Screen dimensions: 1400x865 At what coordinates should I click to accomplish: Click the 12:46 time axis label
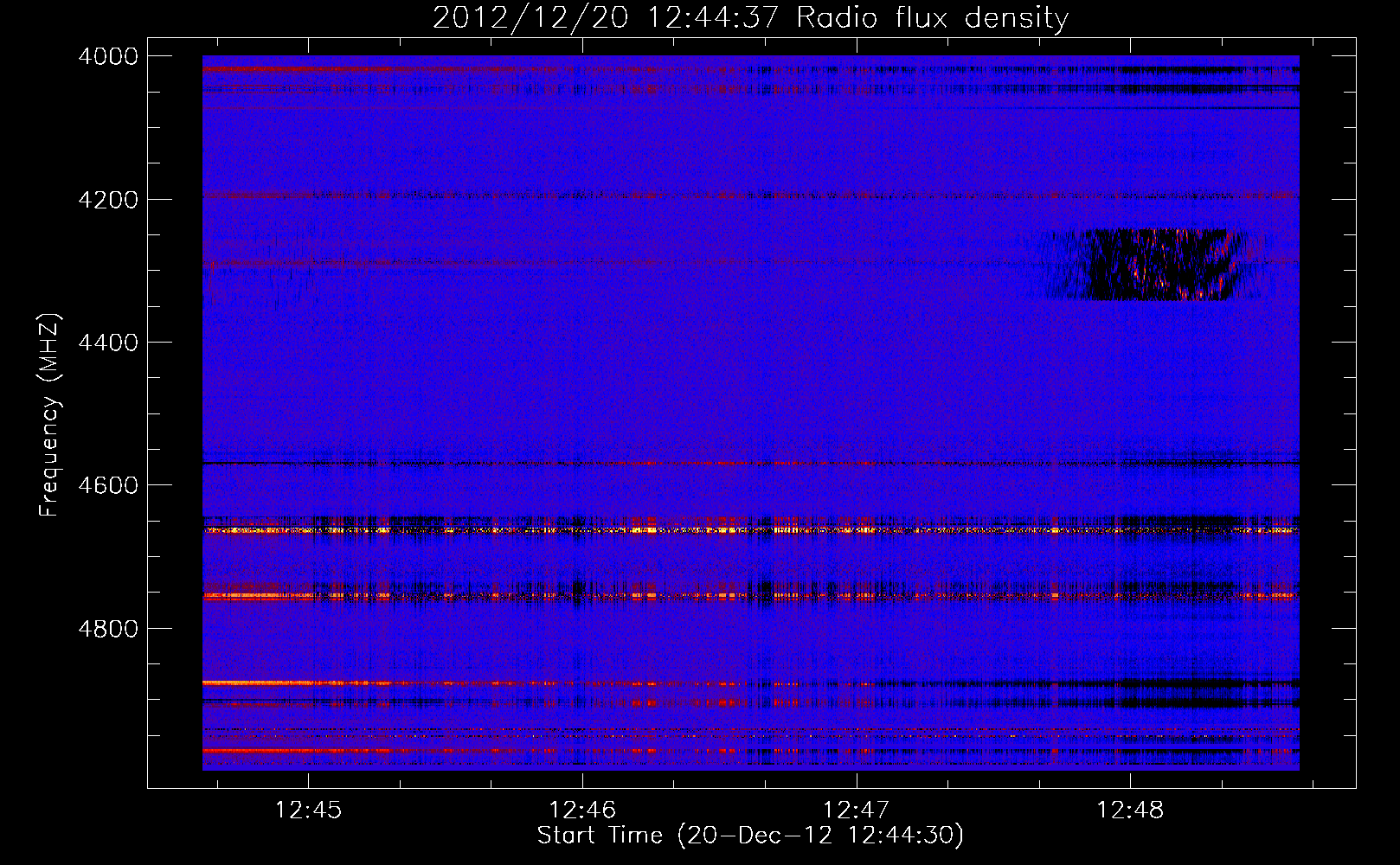[582, 811]
